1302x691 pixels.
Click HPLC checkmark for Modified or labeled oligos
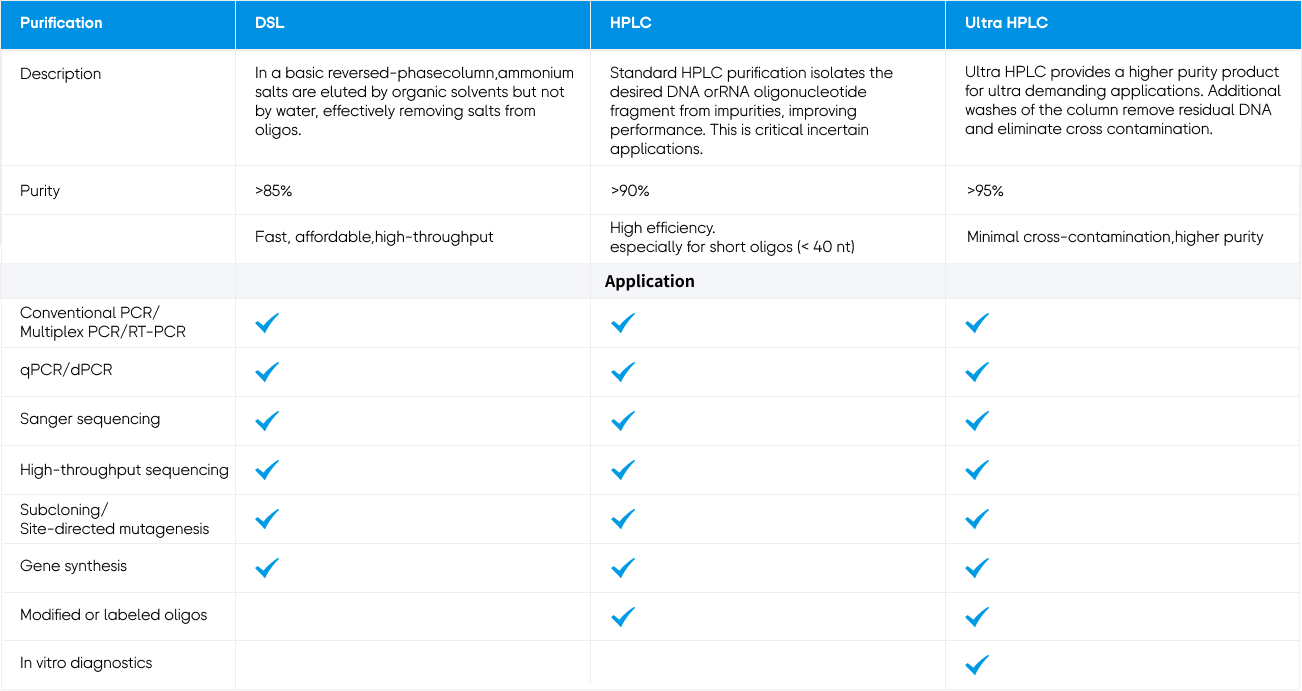coord(623,616)
